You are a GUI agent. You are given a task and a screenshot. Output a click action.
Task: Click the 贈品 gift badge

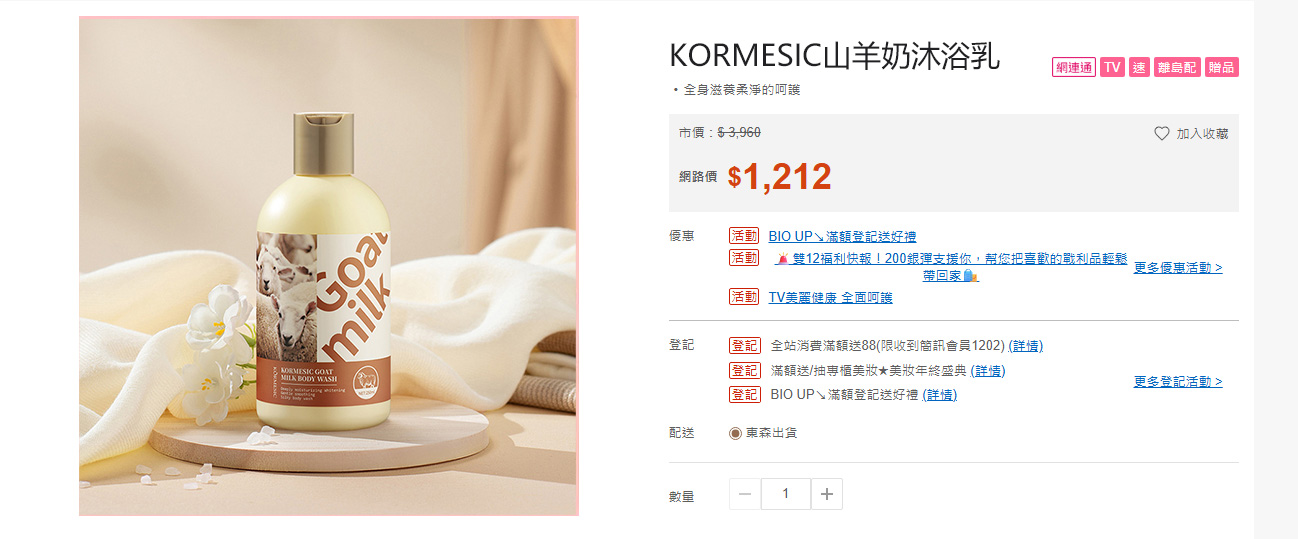(x=1222, y=68)
